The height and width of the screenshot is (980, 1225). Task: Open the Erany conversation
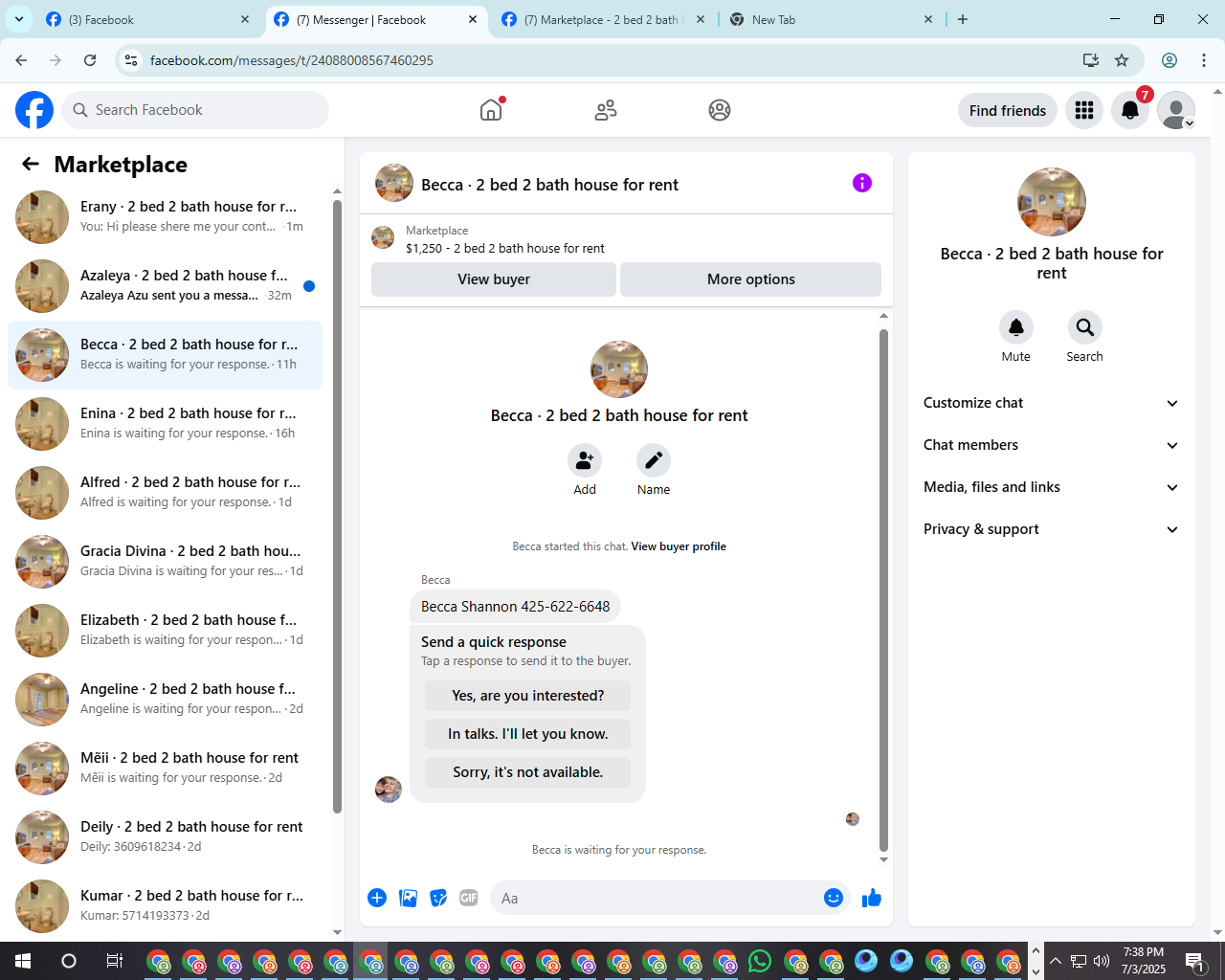(x=165, y=217)
